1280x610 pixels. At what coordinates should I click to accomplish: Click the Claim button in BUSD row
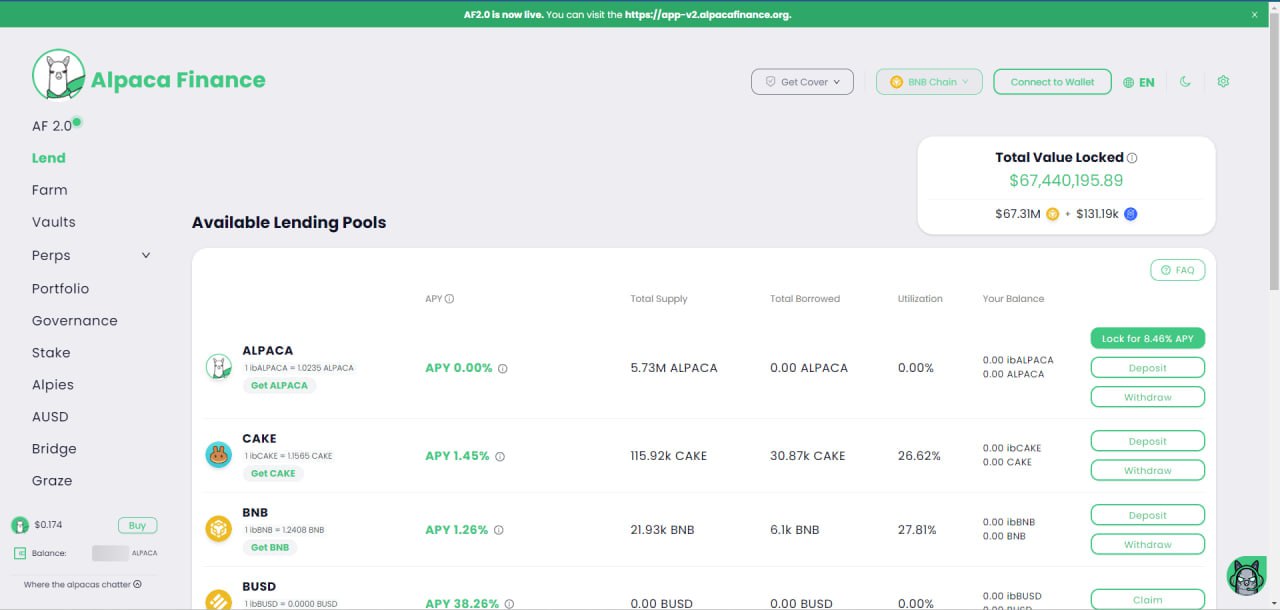pos(1147,600)
